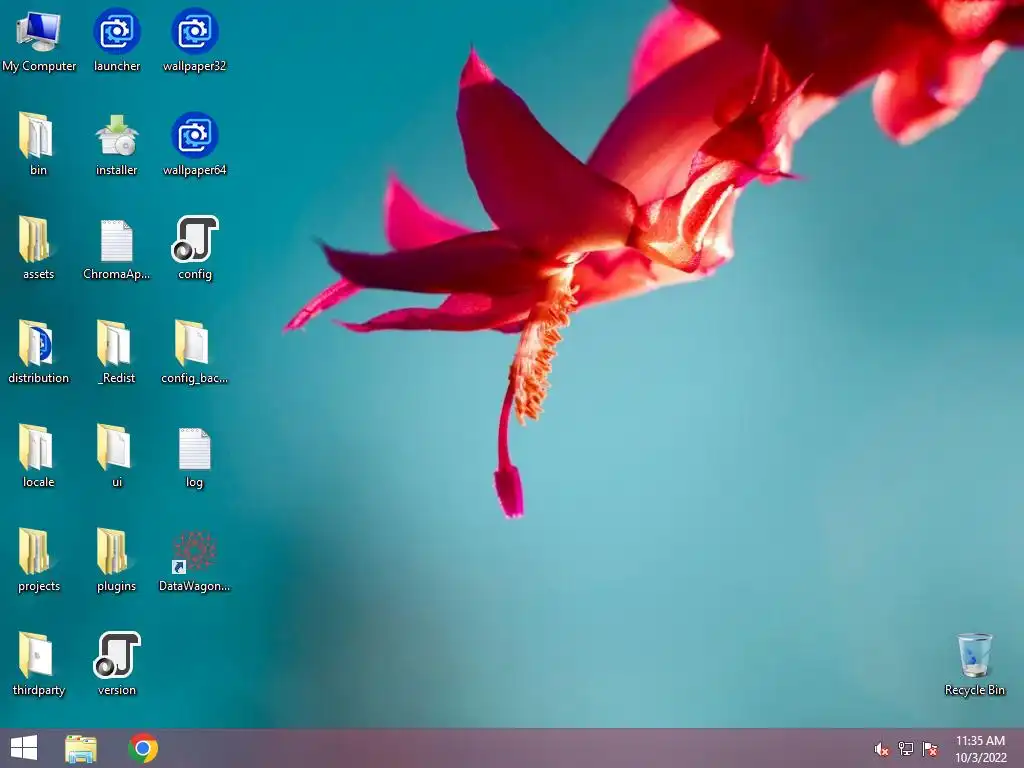Launch Google Chrome from the taskbar
1024x768 pixels.
[143, 748]
